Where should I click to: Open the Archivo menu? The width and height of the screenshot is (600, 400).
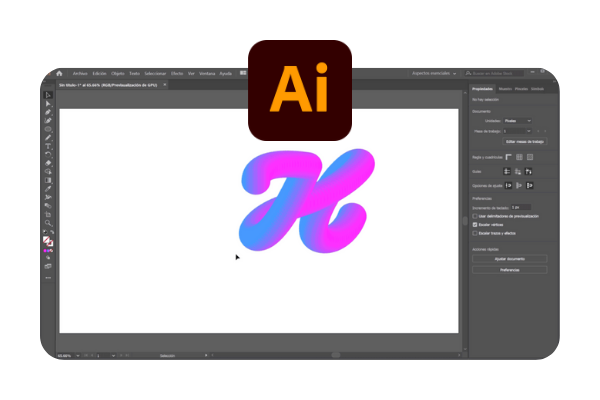[80, 73]
